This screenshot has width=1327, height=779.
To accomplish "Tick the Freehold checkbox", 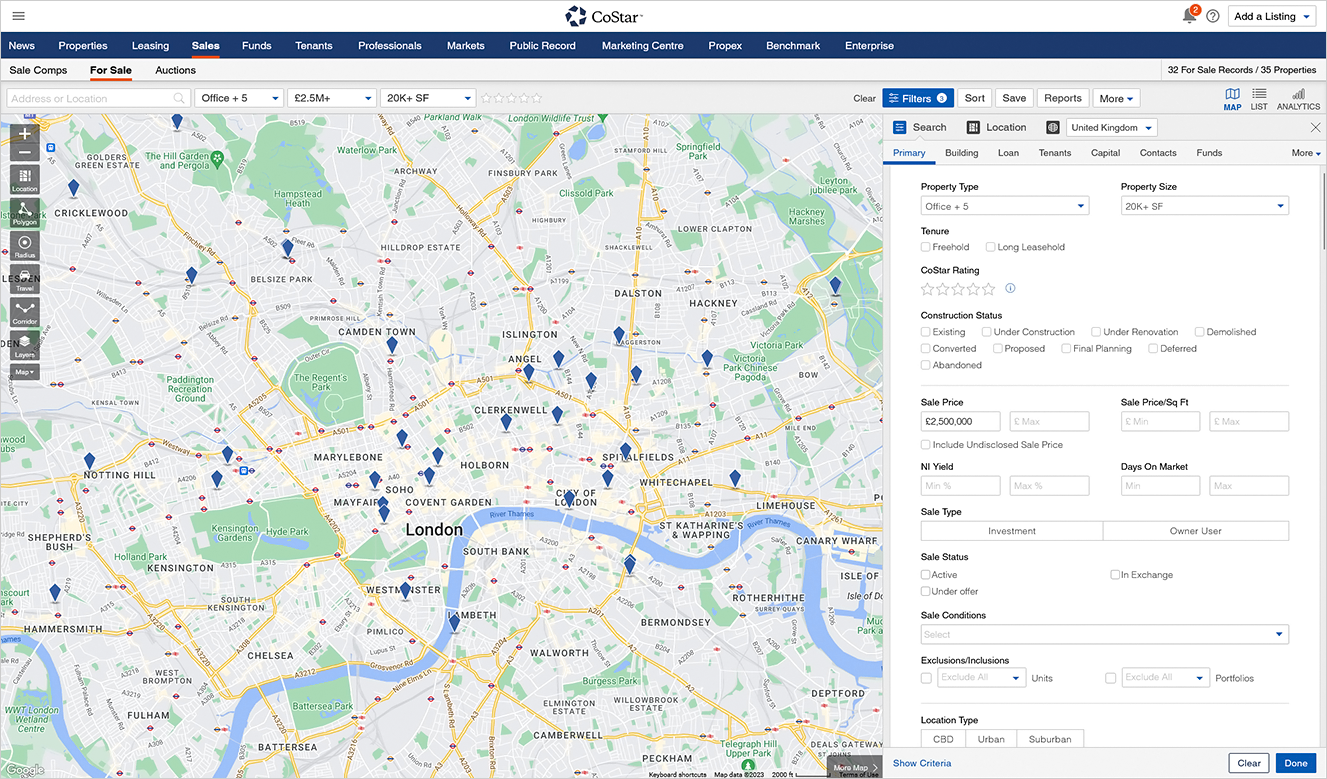I will 926,247.
